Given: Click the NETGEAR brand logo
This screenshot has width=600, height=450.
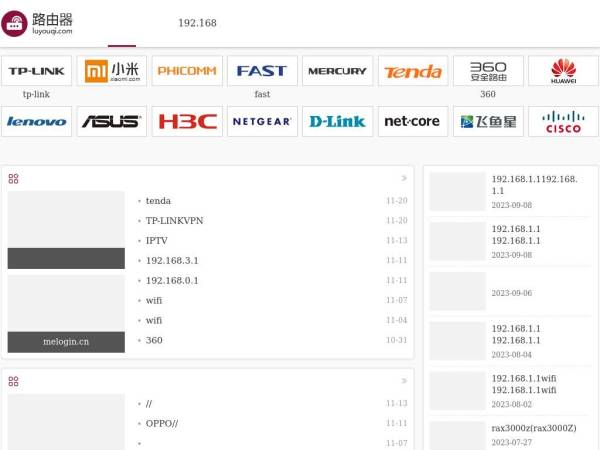Looking at the screenshot, I should click(262, 121).
